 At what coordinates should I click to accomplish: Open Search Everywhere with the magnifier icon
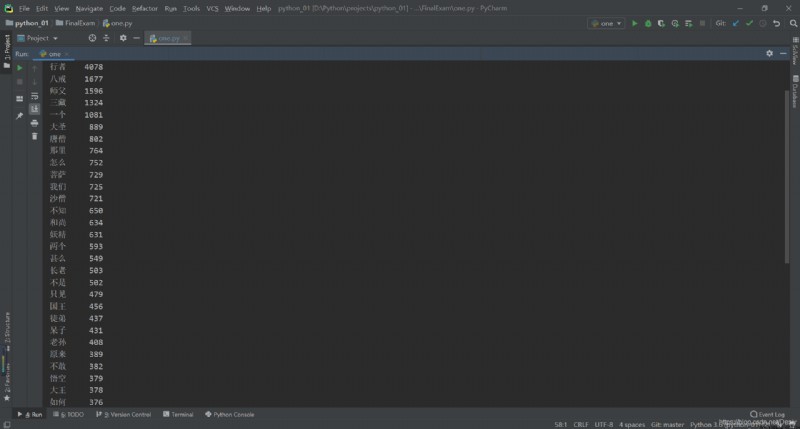793,23
